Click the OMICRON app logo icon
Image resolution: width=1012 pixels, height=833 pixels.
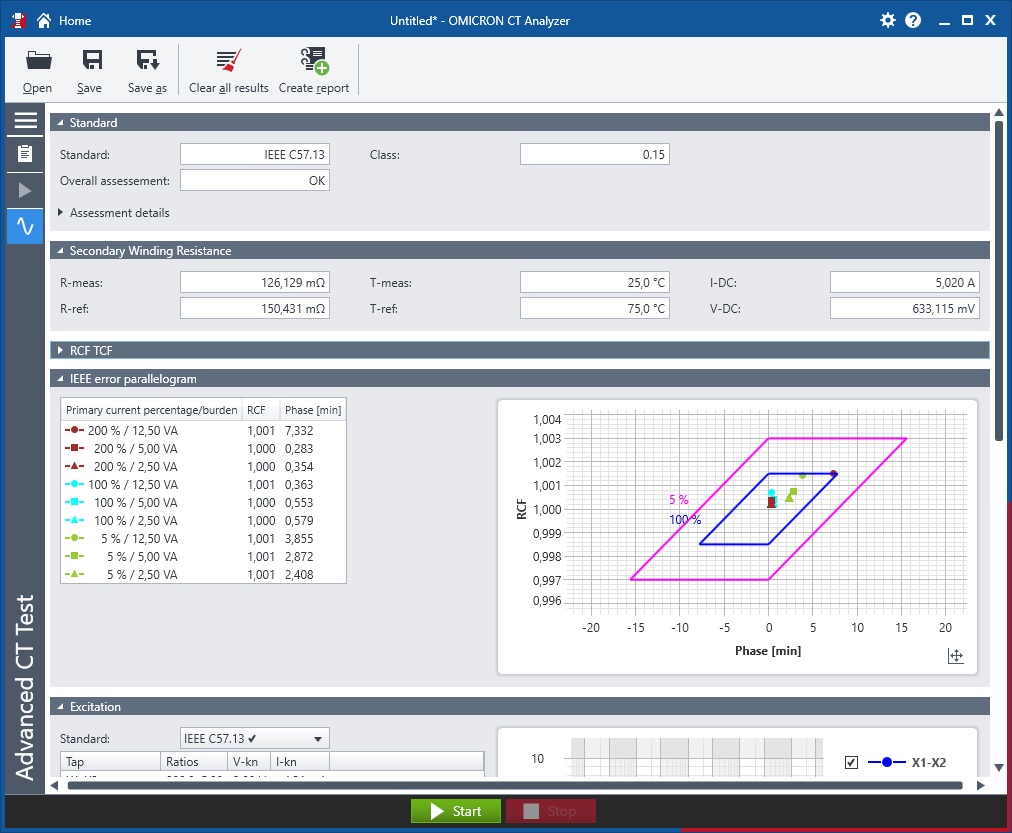pos(19,20)
